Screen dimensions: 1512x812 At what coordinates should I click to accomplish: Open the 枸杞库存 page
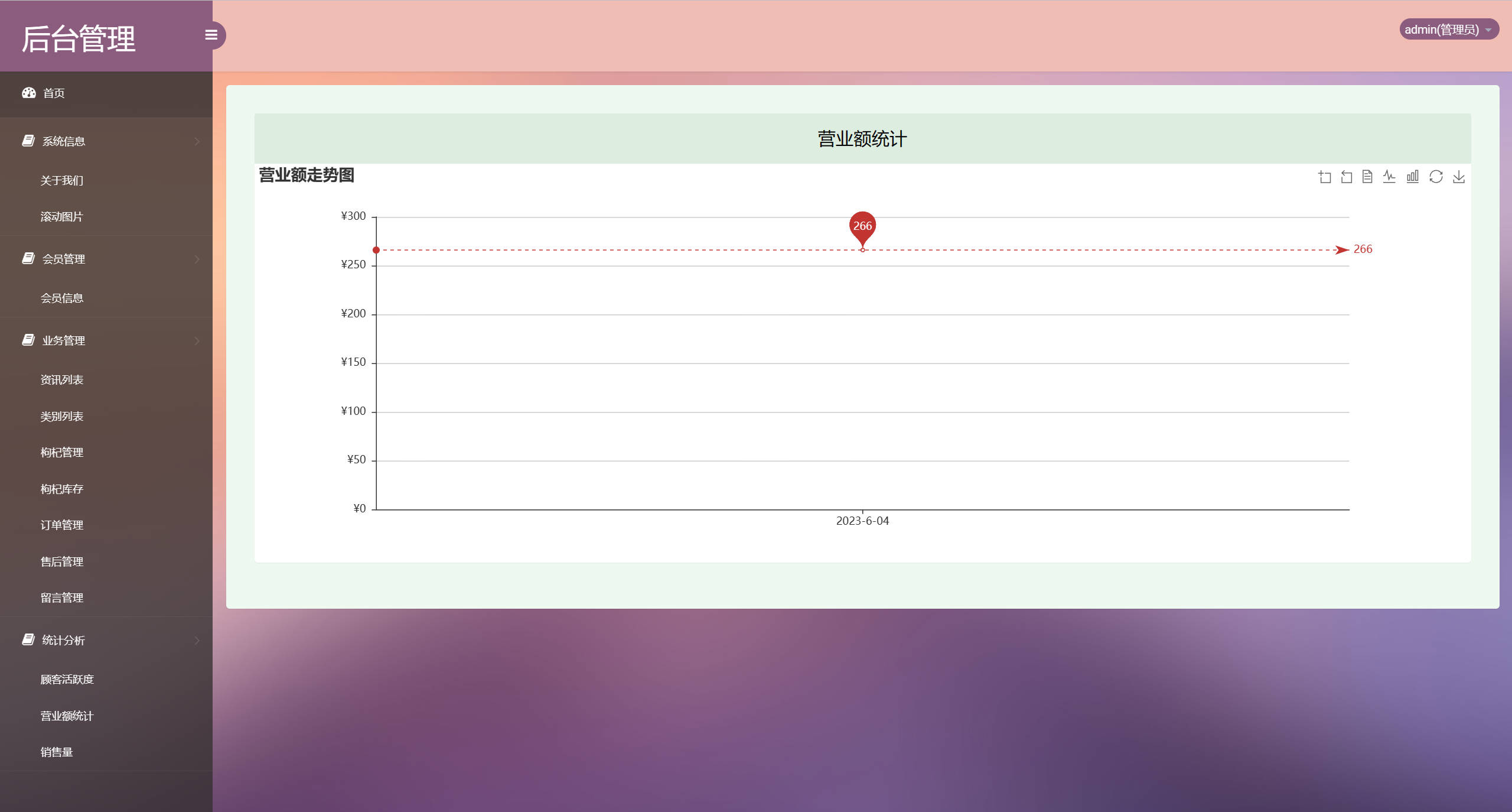[x=61, y=489]
